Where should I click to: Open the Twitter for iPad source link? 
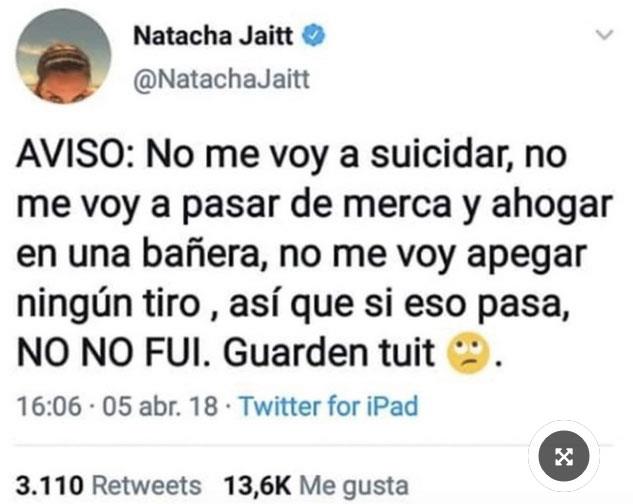tap(329, 406)
